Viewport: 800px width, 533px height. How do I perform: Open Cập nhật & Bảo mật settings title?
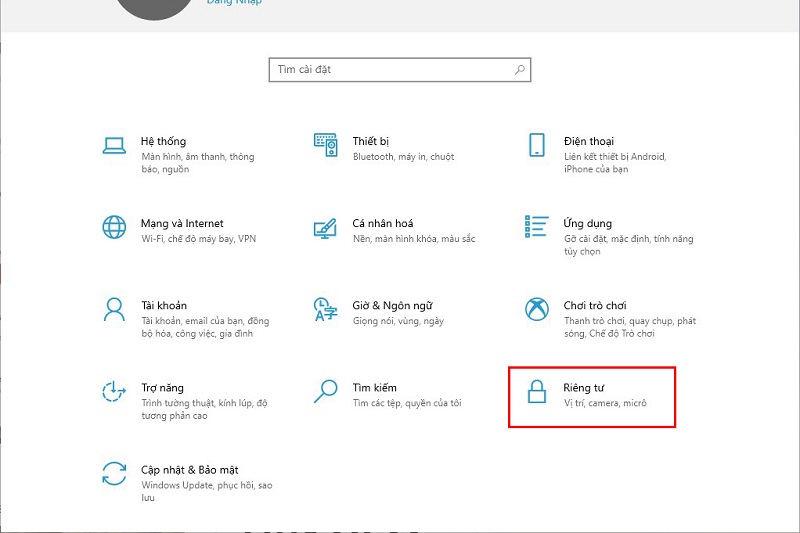click(190, 470)
